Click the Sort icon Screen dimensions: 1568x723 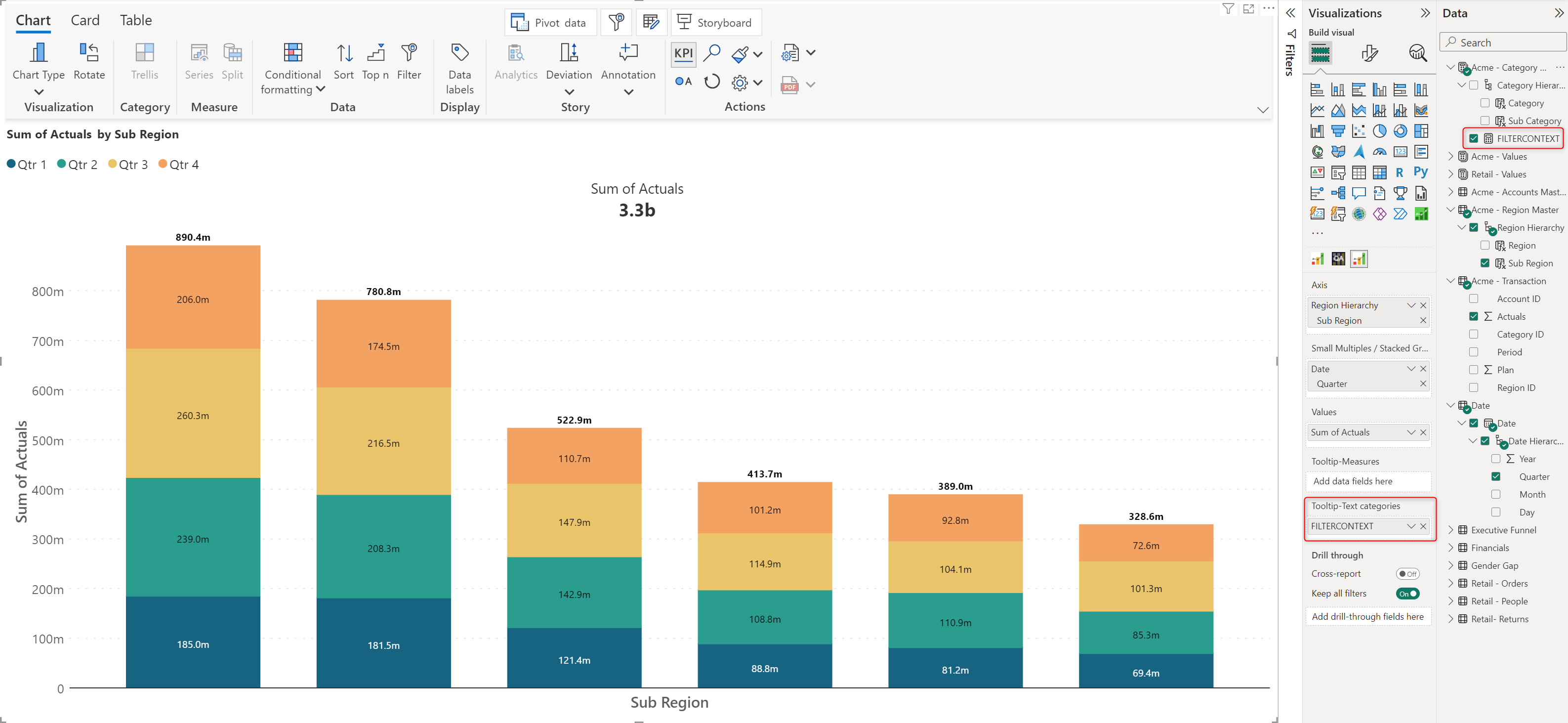pyautogui.click(x=344, y=53)
